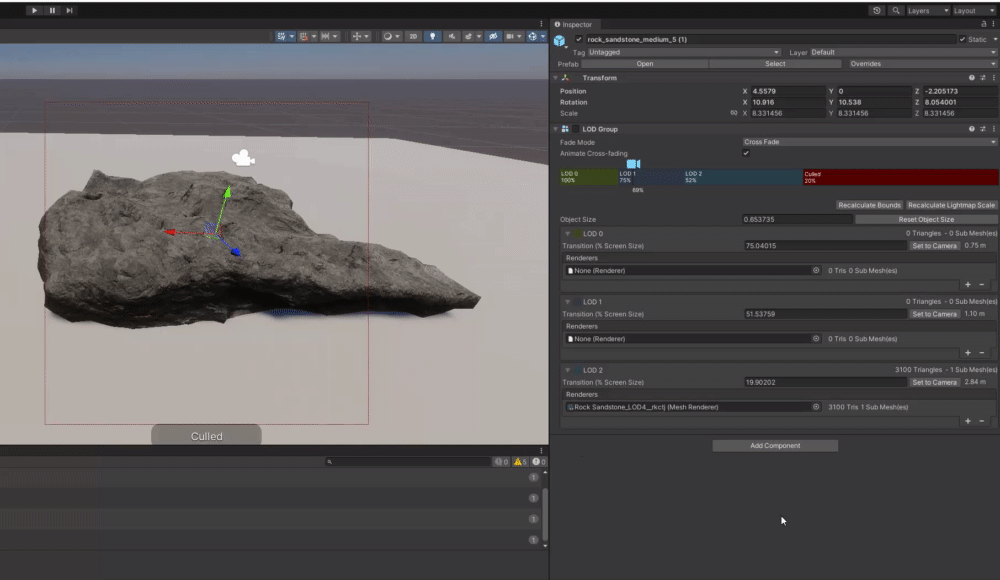This screenshot has height=580, width=1000.
Task: Select the red Culled section in LOD bar
Action: [899, 177]
